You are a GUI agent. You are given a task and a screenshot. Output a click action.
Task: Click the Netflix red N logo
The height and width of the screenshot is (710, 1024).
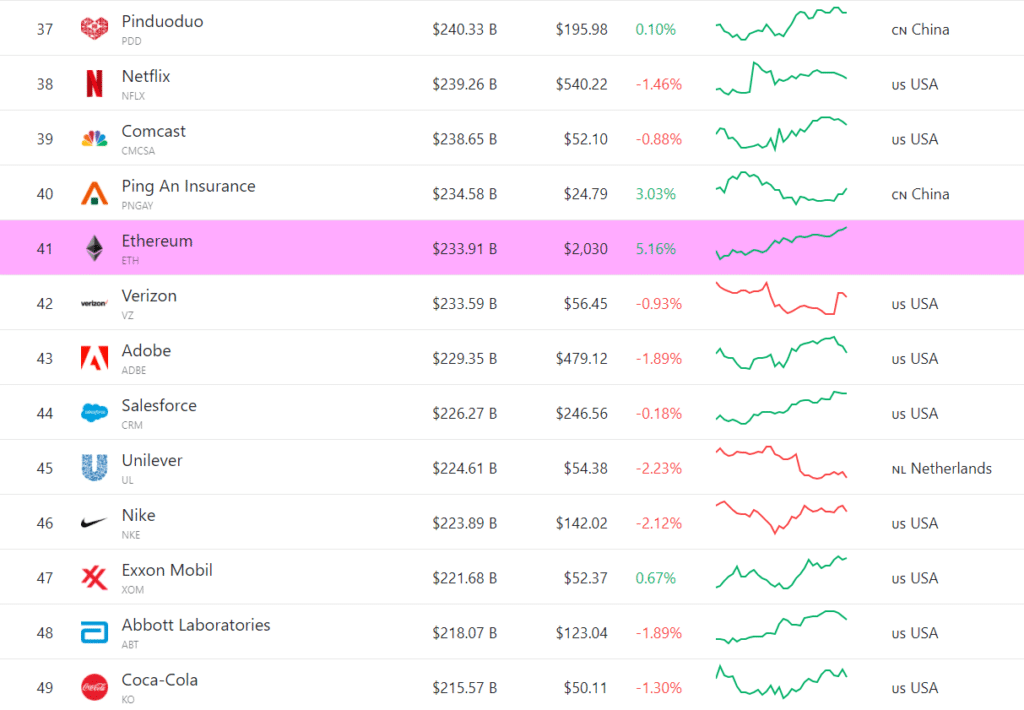click(95, 84)
